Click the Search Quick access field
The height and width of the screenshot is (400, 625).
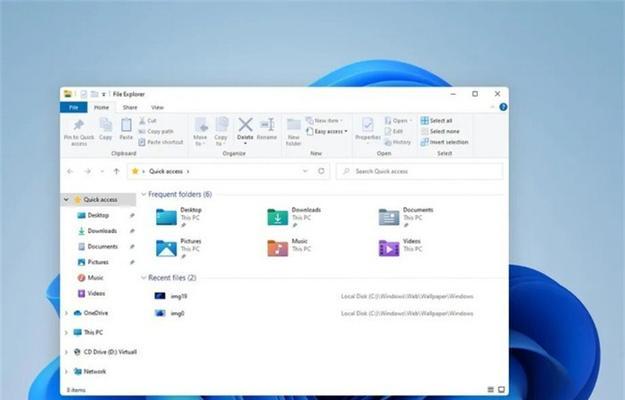click(x=420, y=171)
